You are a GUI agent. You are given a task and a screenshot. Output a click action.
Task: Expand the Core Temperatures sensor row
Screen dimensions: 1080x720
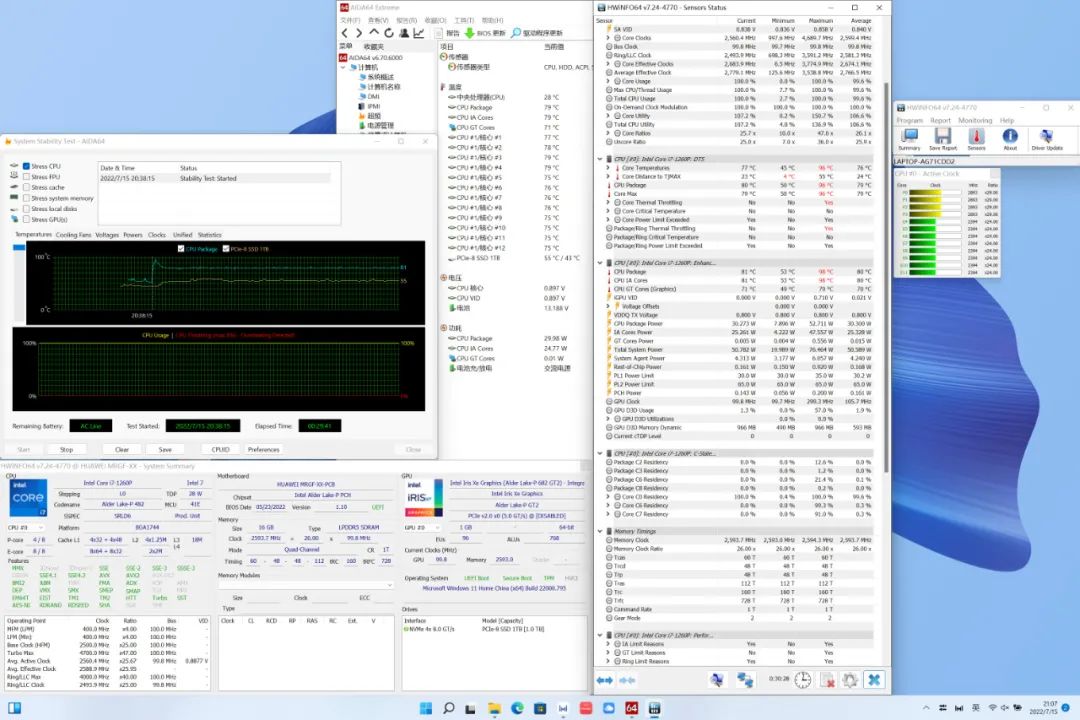pos(608,168)
